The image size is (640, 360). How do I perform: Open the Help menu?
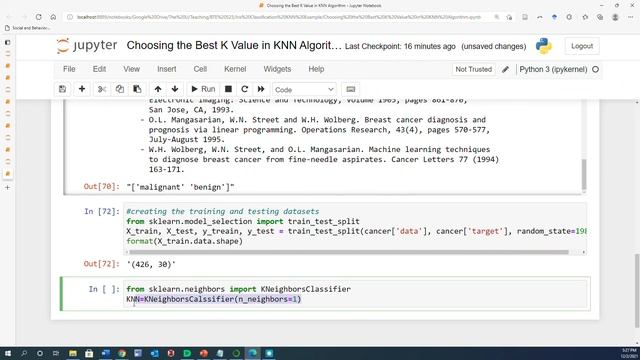[x=316, y=69]
